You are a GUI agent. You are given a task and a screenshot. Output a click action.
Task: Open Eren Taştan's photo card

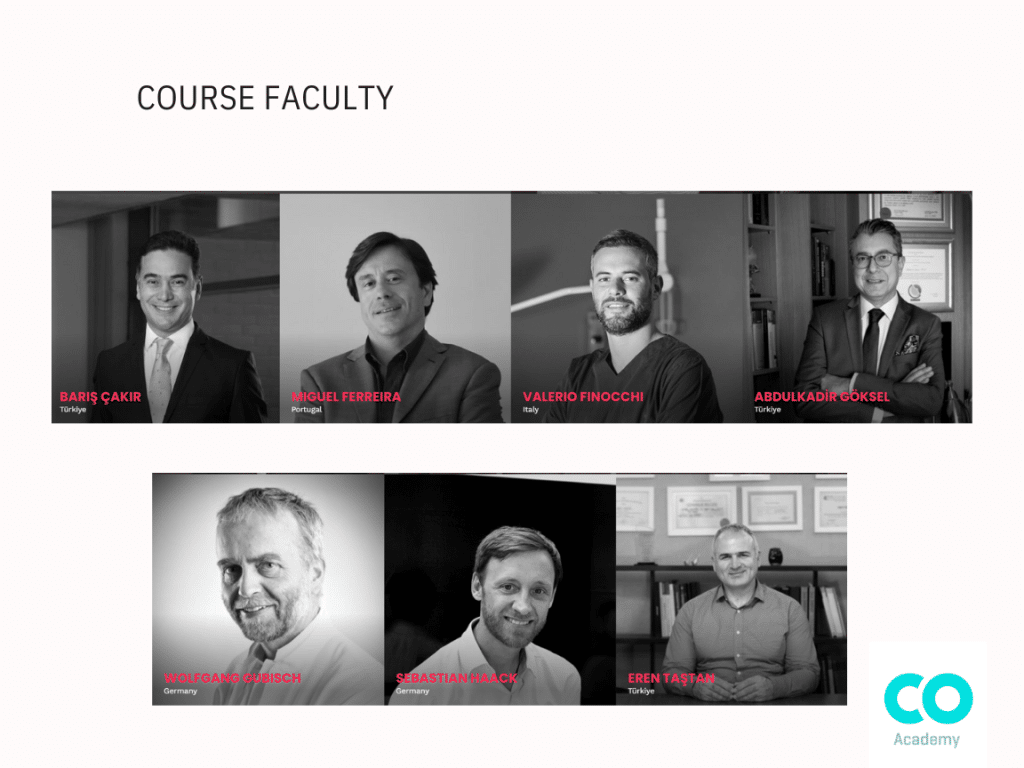pos(731,589)
